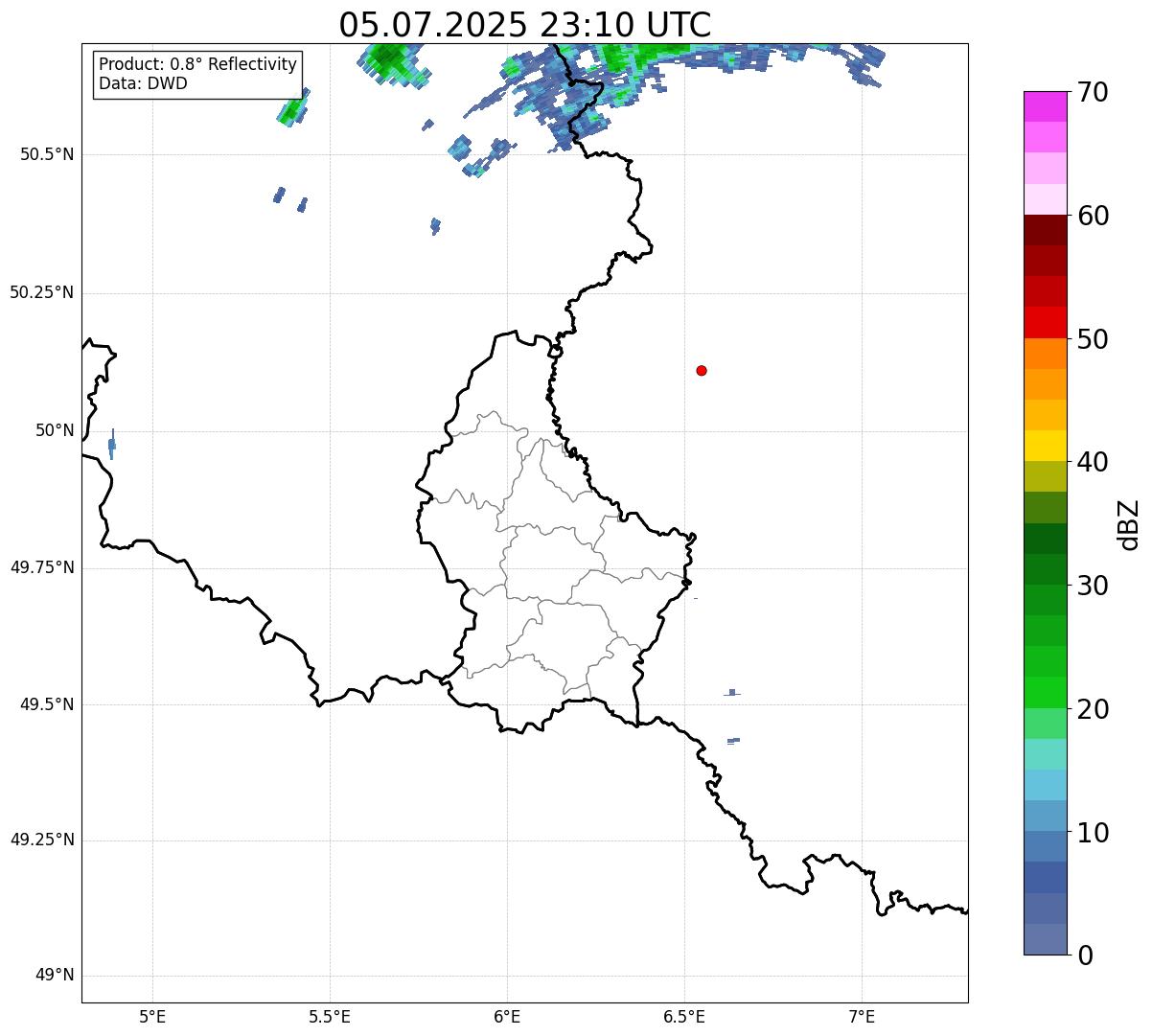Click the longitude label 5.5°E
Image resolution: width=1152 pixels, height=1036 pixels.
click(x=330, y=1016)
